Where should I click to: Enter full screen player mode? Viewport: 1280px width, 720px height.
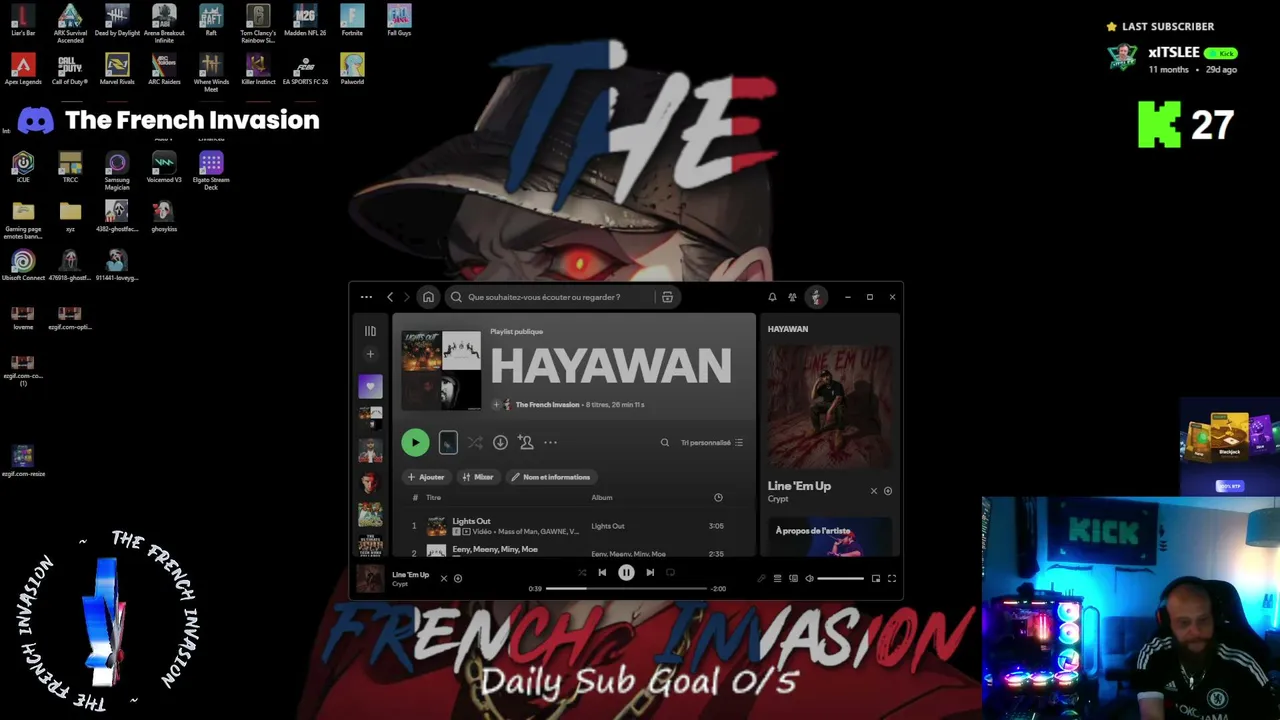[x=892, y=578]
